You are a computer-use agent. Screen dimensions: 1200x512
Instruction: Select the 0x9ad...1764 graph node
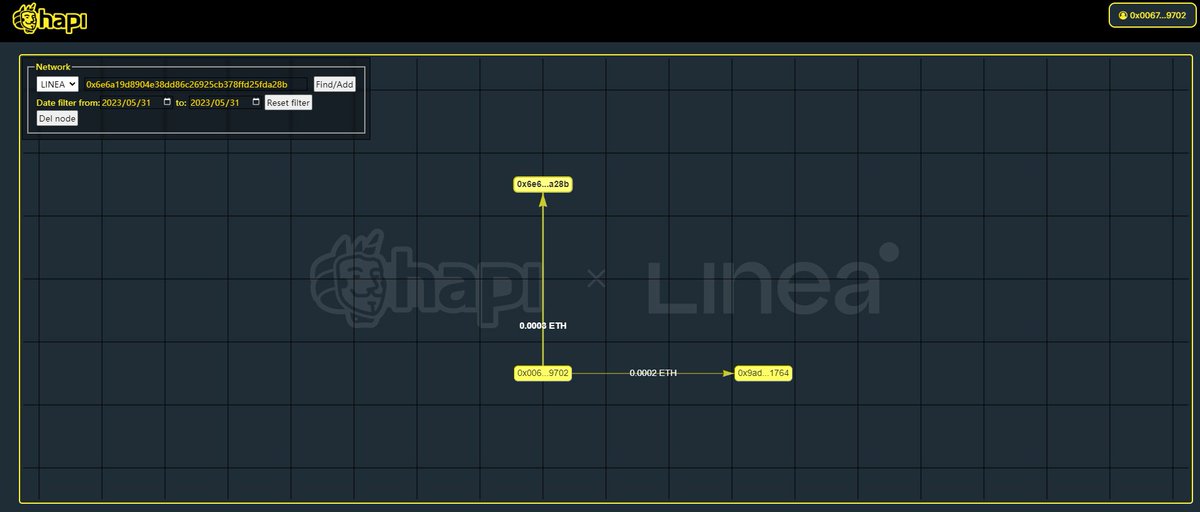point(763,373)
